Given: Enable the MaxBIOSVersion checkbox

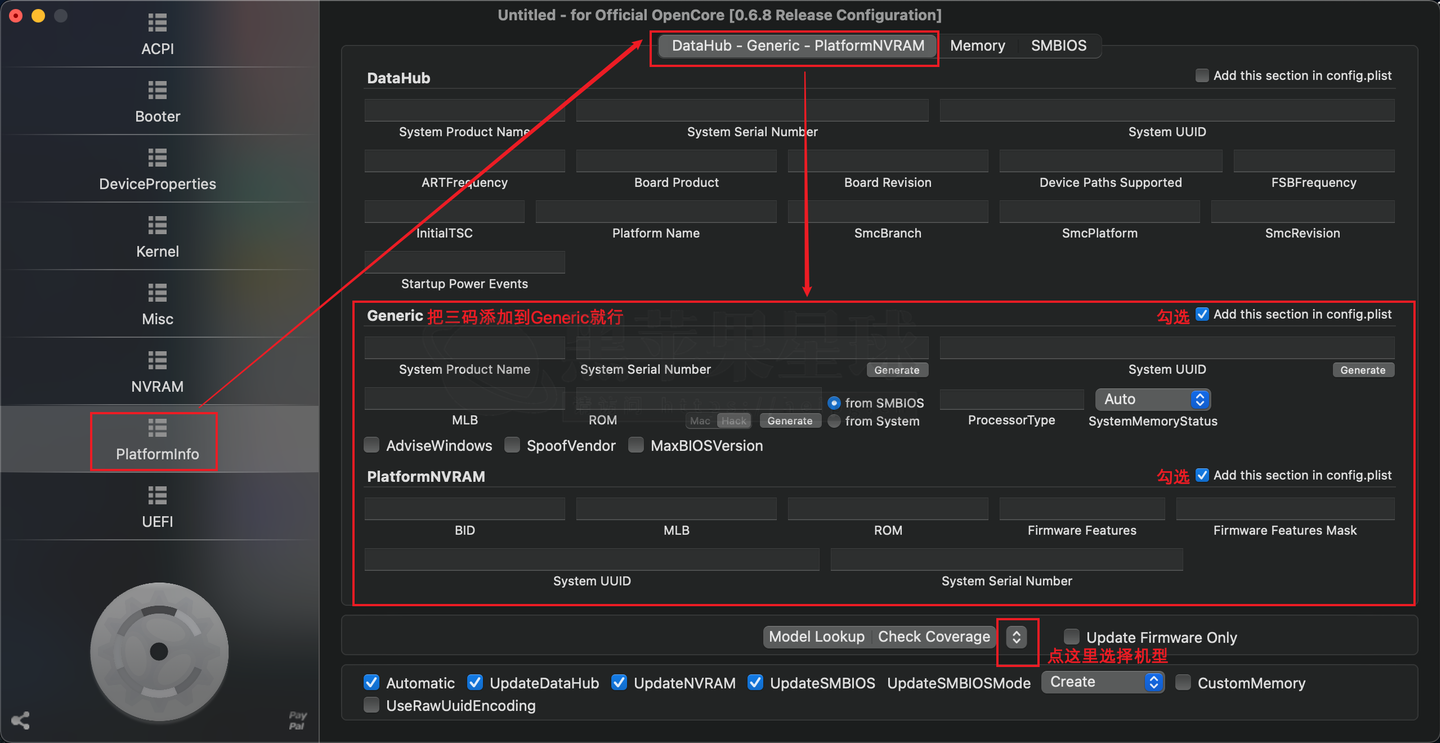Looking at the screenshot, I should [x=636, y=445].
